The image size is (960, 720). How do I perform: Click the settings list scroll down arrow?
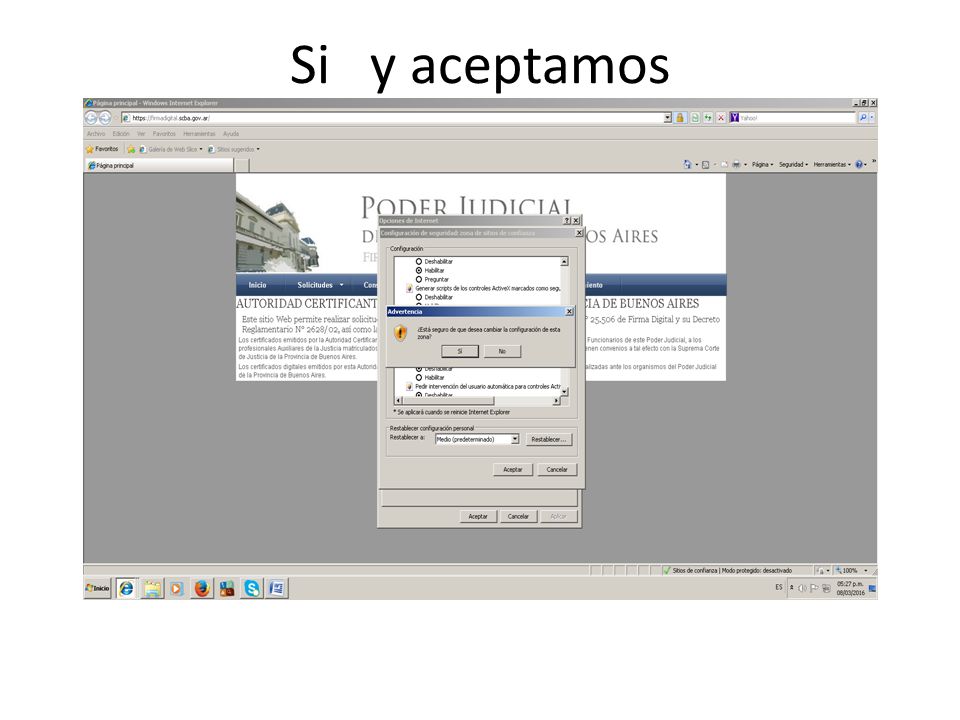click(x=564, y=391)
